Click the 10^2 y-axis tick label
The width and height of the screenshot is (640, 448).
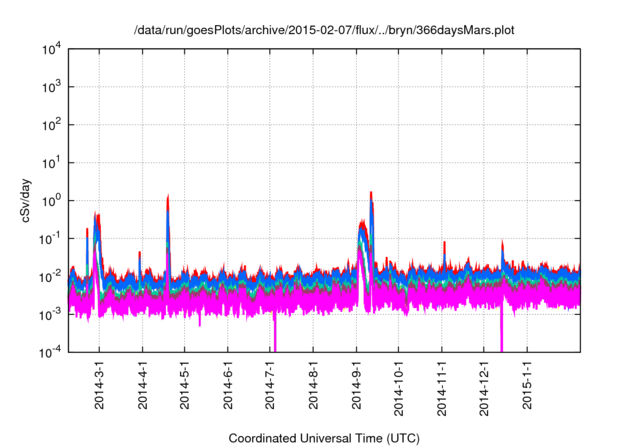52,125
